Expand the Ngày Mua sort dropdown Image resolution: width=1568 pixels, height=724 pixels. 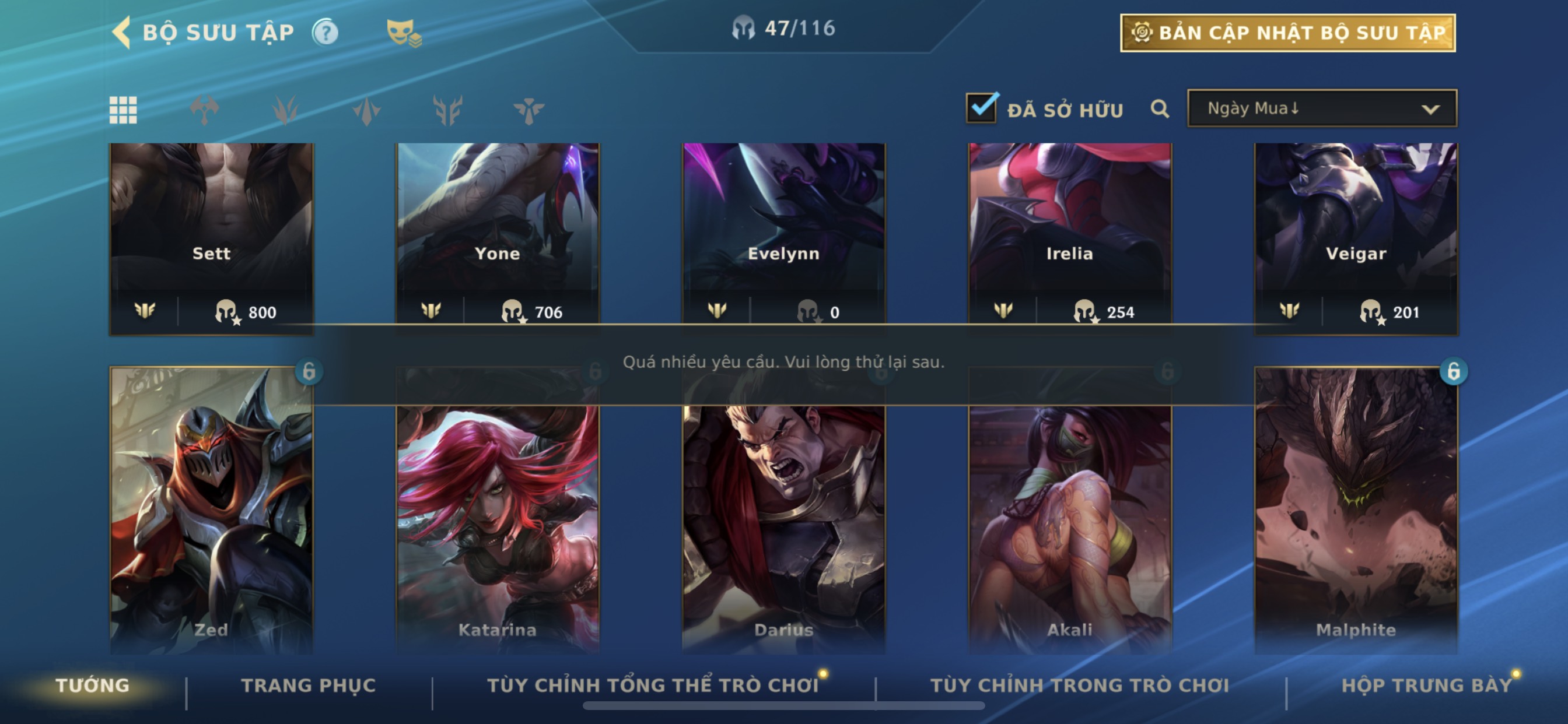(1322, 108)
